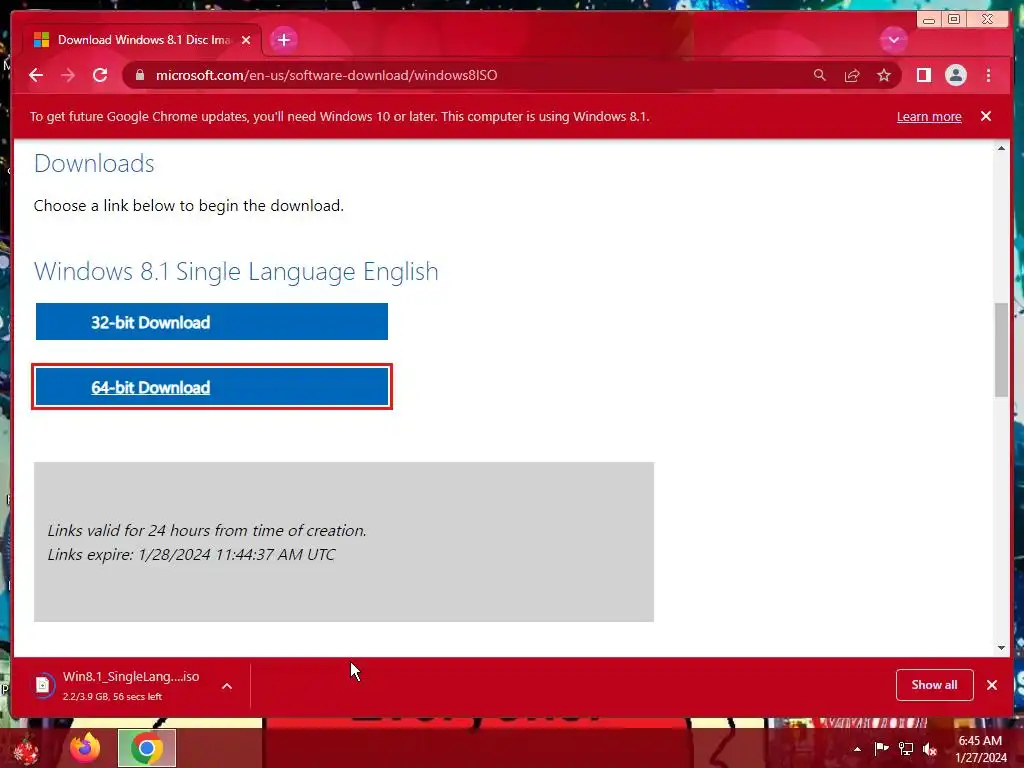Click the download file progress icon
This screenshot has height=768, width=1024.
click(43, 685)
